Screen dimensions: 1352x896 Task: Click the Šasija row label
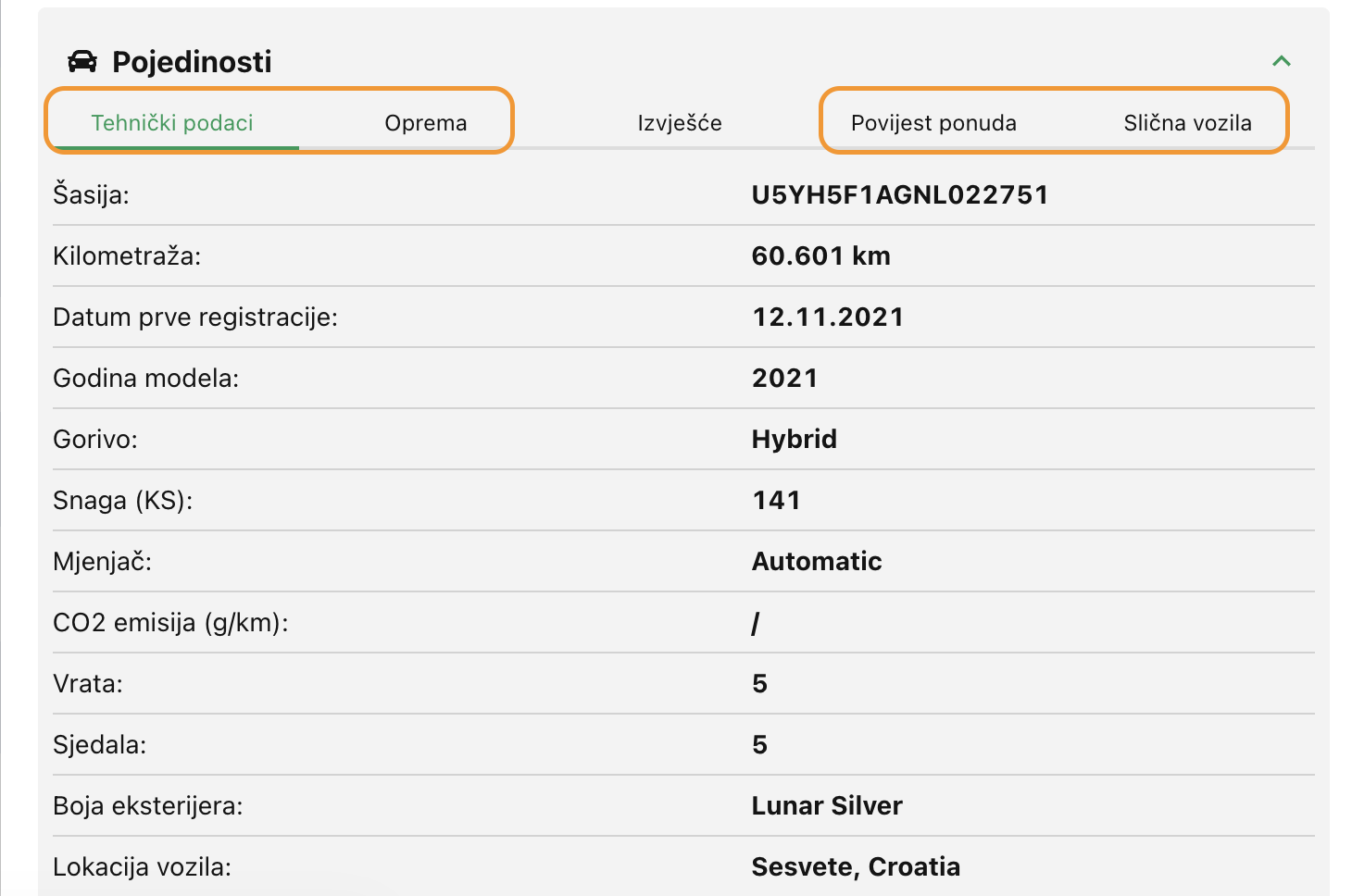point(91,194)
